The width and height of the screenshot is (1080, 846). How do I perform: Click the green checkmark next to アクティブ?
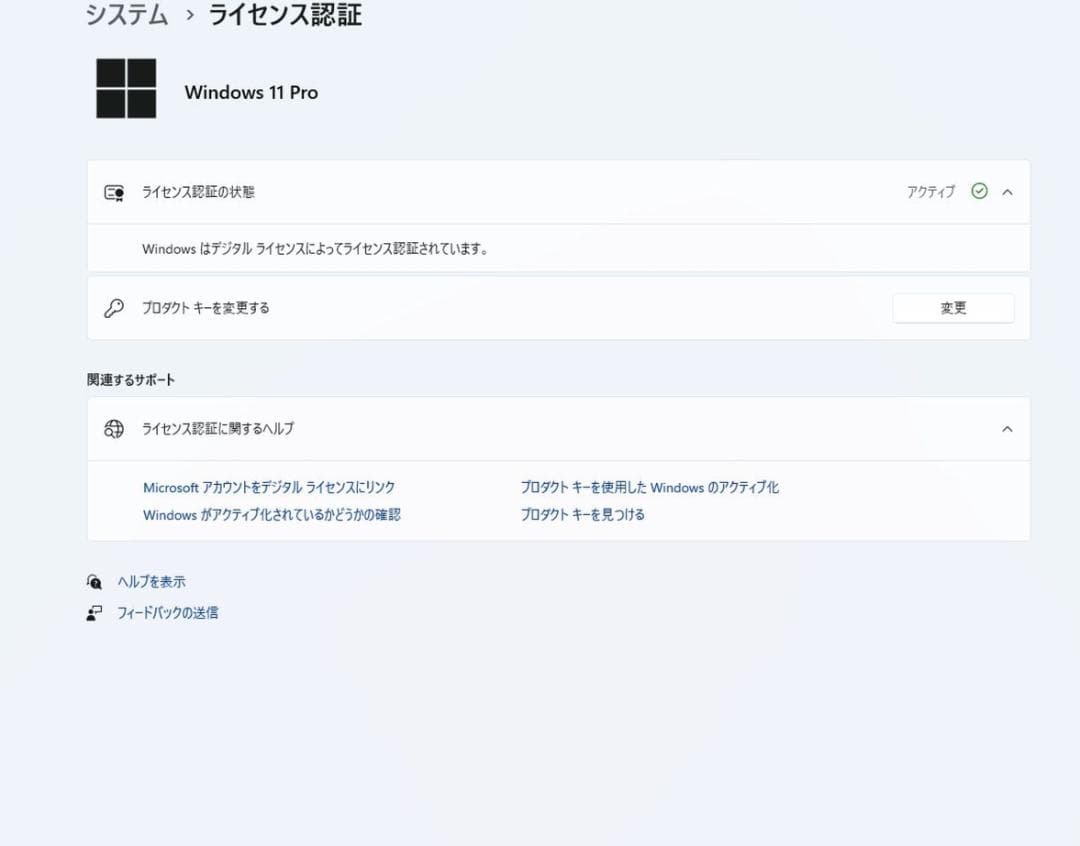(x=980, y=192)
